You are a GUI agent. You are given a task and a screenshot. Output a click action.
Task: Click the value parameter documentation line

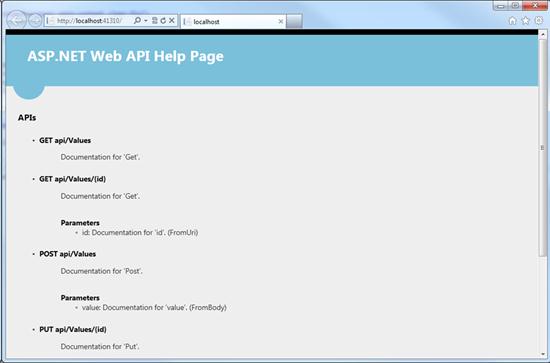click(x=154, y=308)
